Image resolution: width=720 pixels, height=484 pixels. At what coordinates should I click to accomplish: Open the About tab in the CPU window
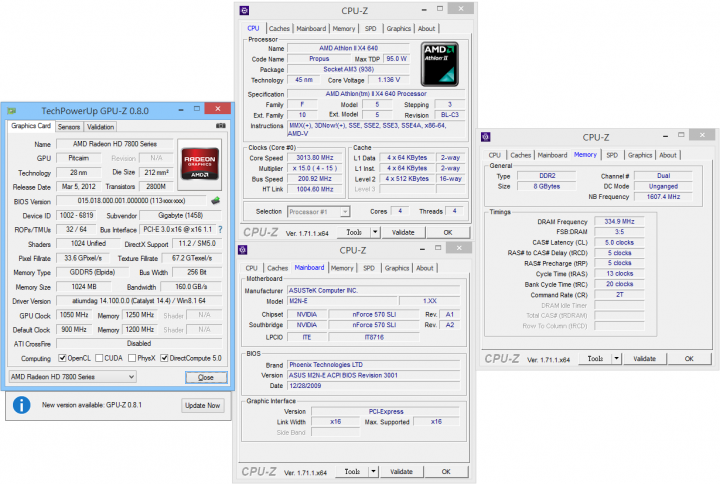tap(426, 28)
